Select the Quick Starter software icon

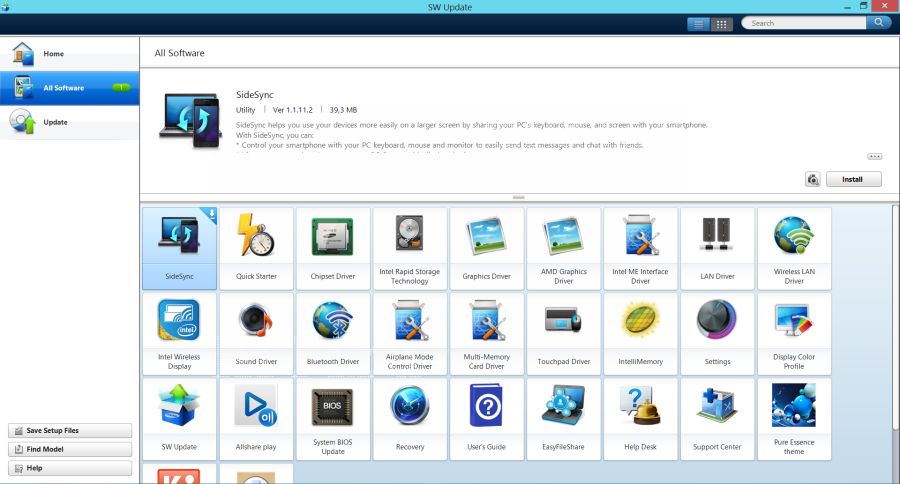(x=257, y=248)
